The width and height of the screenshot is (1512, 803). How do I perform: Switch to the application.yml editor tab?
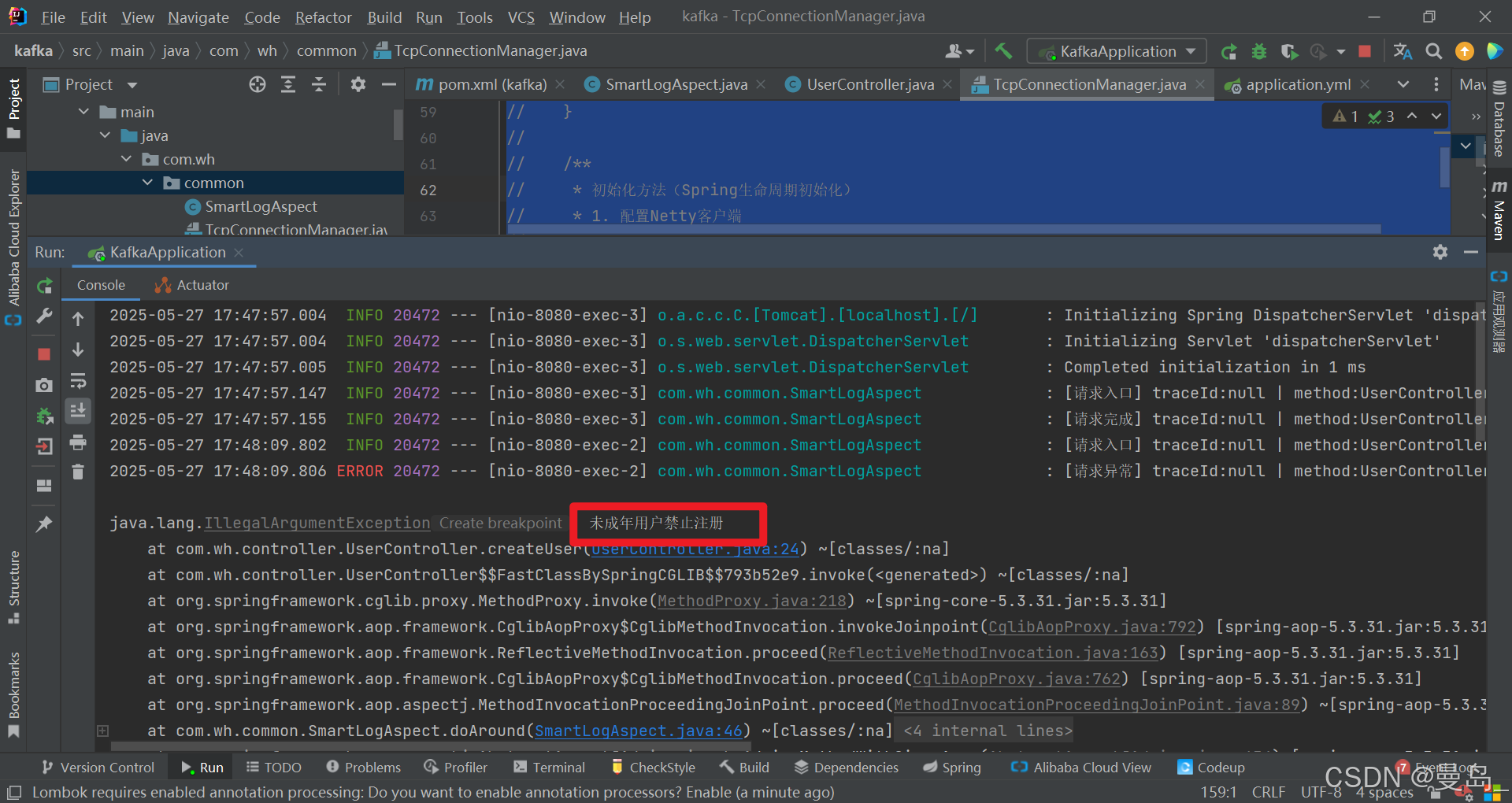pos(1298,84)
